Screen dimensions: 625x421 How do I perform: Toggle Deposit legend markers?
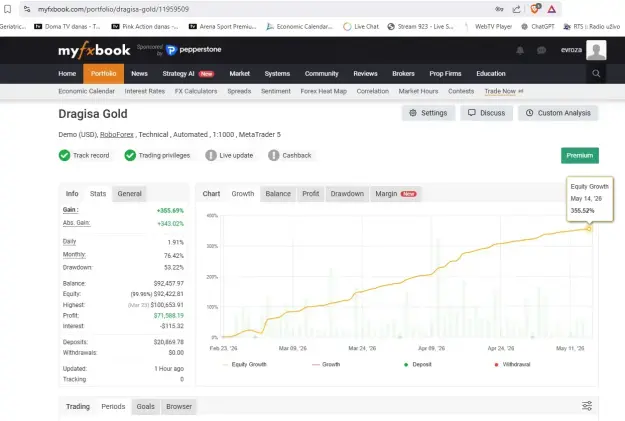tap(418, 364)
